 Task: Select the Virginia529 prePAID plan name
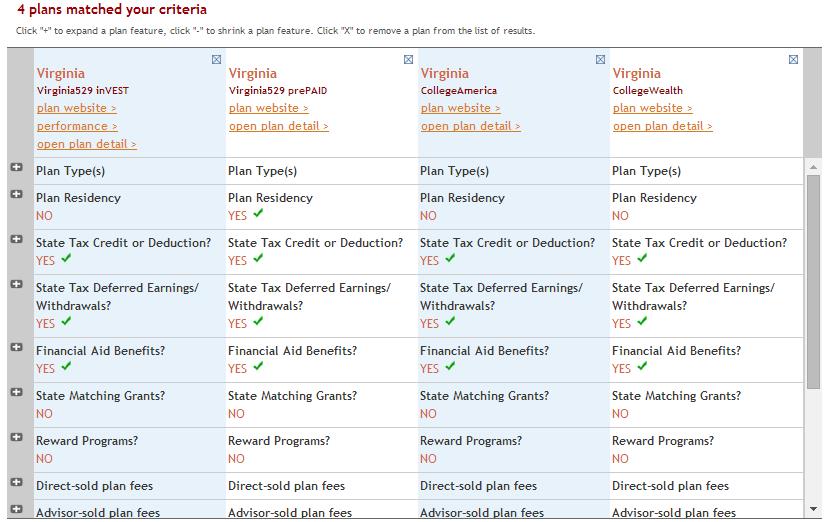click(x=278, y=91)
